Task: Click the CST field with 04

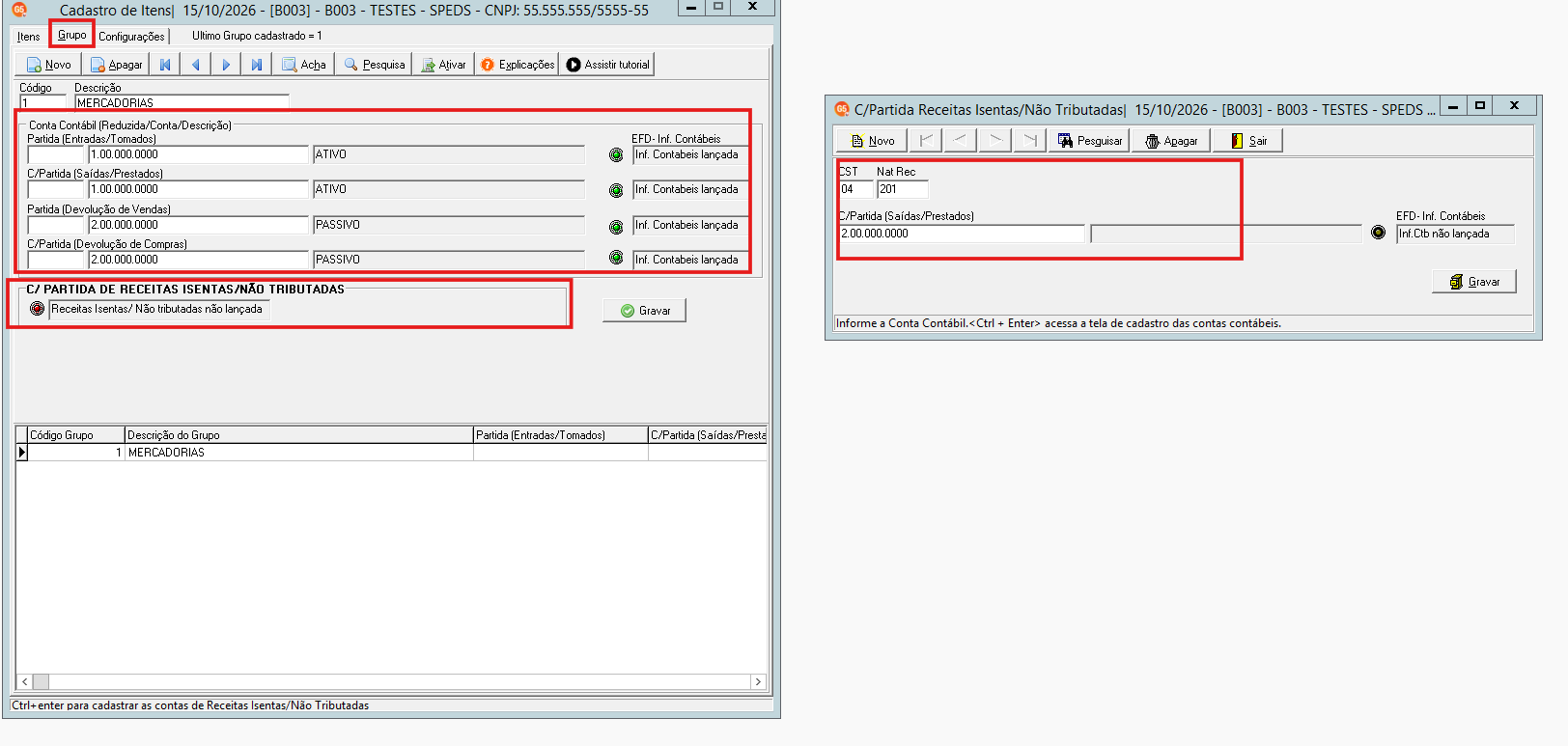Action: 855,189
